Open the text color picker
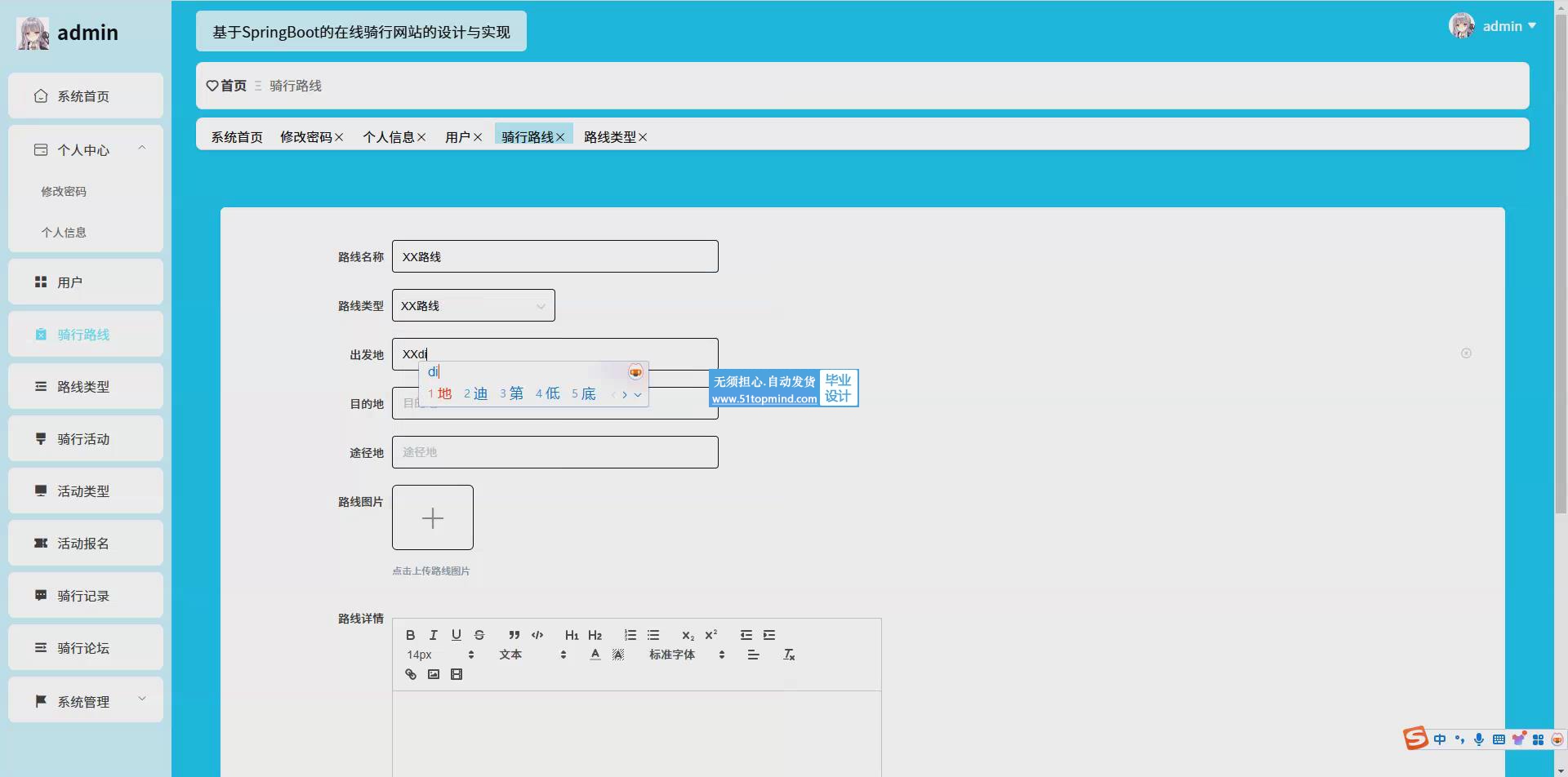The height and width of the screenshot is (777, 1568). tap(595, 655)
